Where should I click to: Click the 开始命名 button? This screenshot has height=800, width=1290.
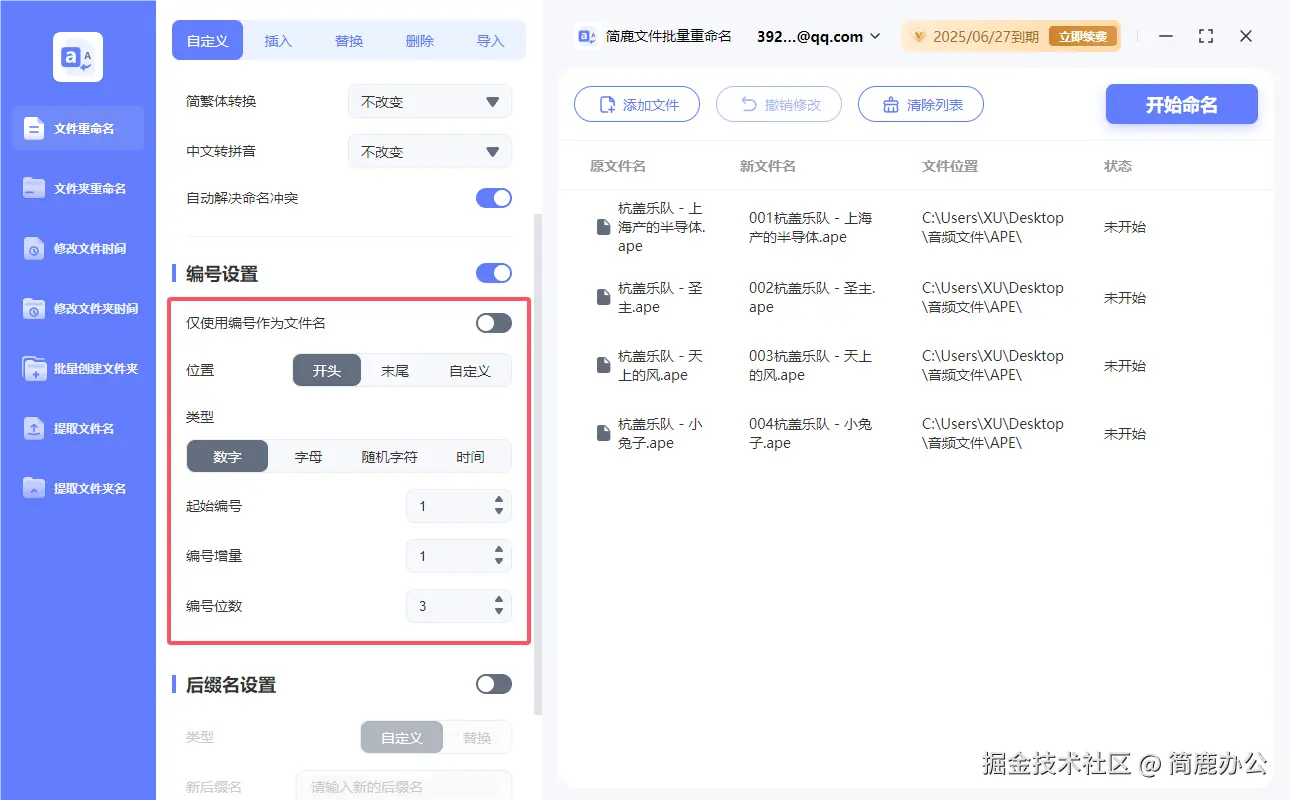1181,104
